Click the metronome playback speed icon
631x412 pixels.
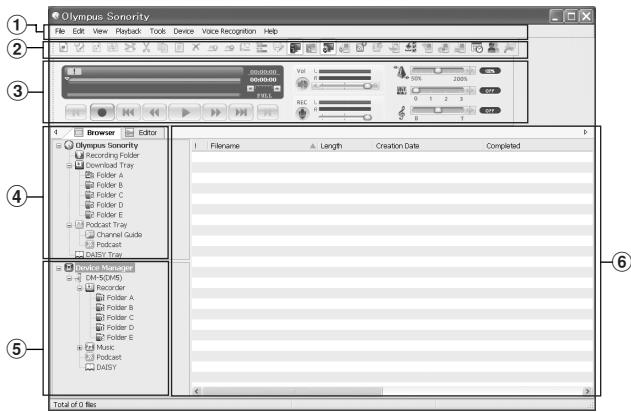[401, 72]
